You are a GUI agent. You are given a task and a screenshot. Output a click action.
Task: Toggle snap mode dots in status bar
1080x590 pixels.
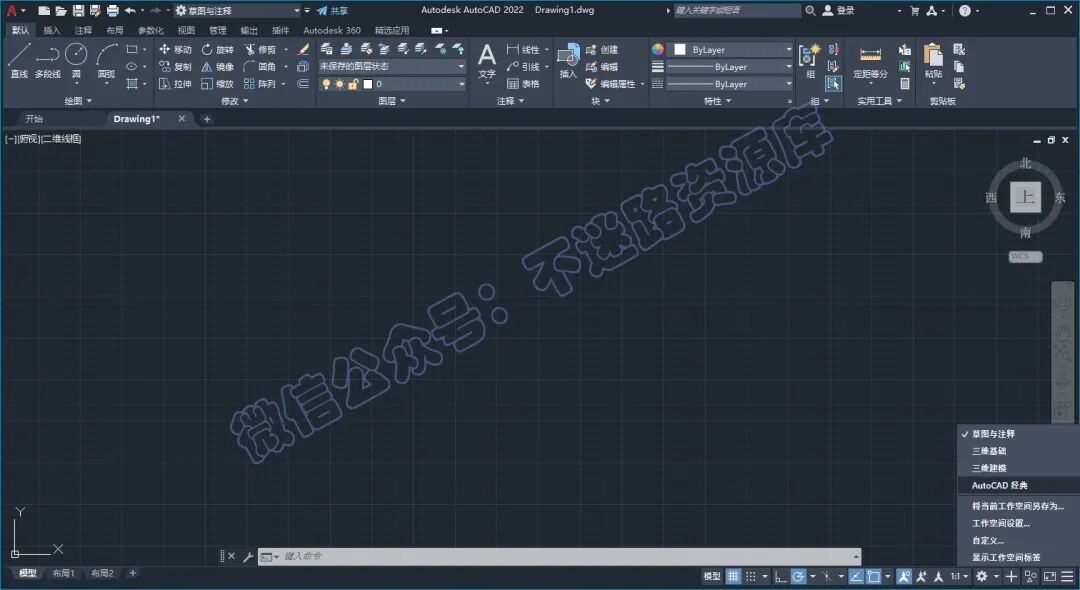coord(751,576)
